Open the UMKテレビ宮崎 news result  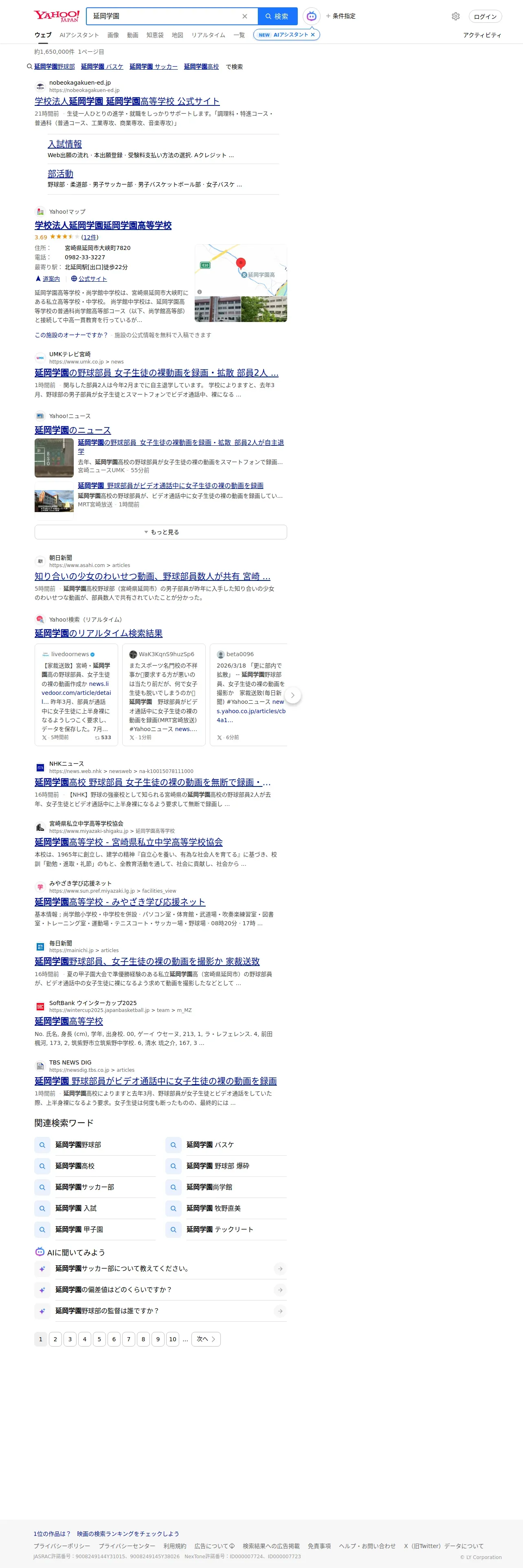tap(156, 373)
